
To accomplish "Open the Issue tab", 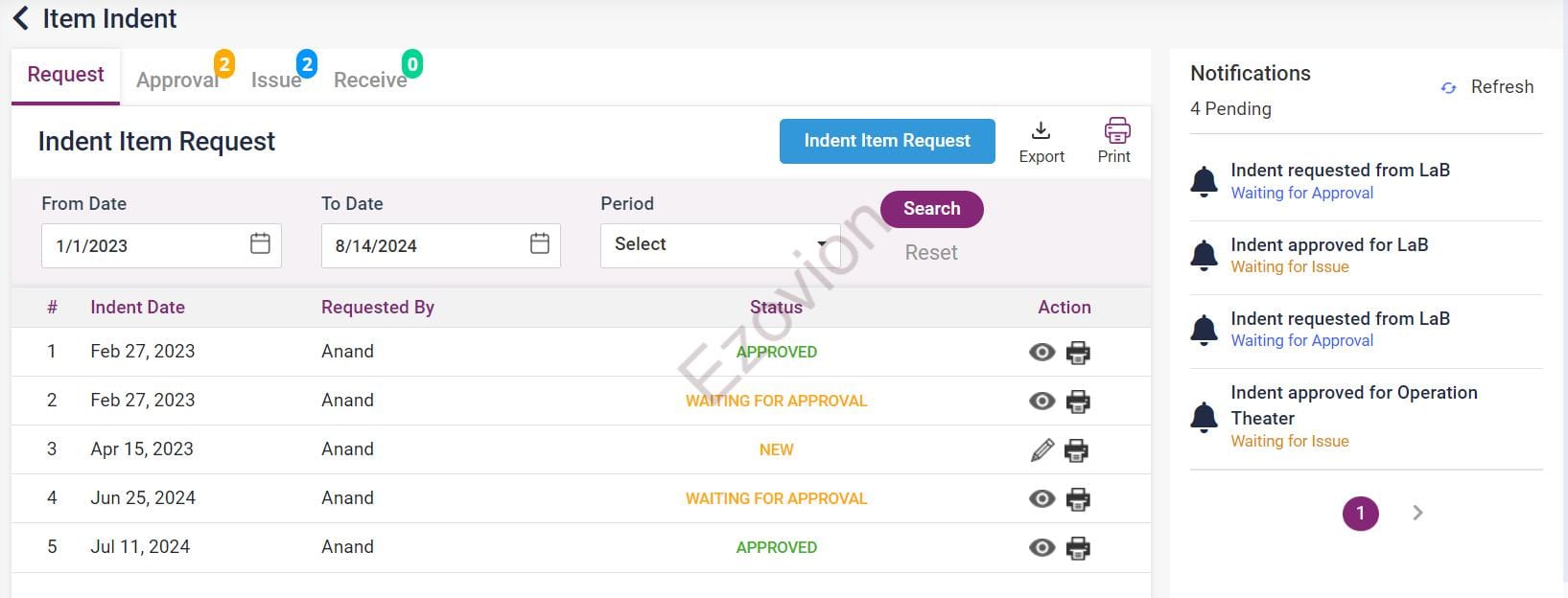I will pyautogui.click(x=276, y=80).
